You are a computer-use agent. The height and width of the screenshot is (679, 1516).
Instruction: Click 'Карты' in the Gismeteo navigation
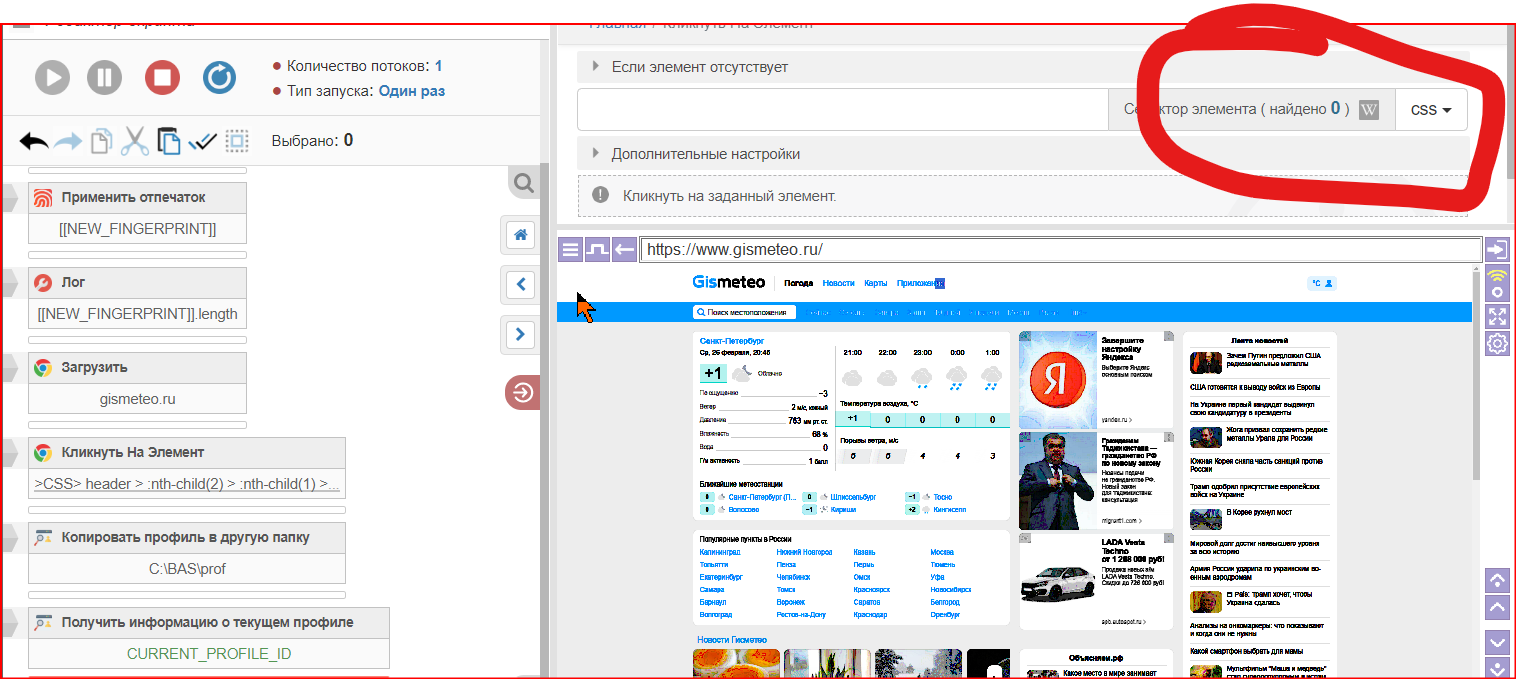875,283
